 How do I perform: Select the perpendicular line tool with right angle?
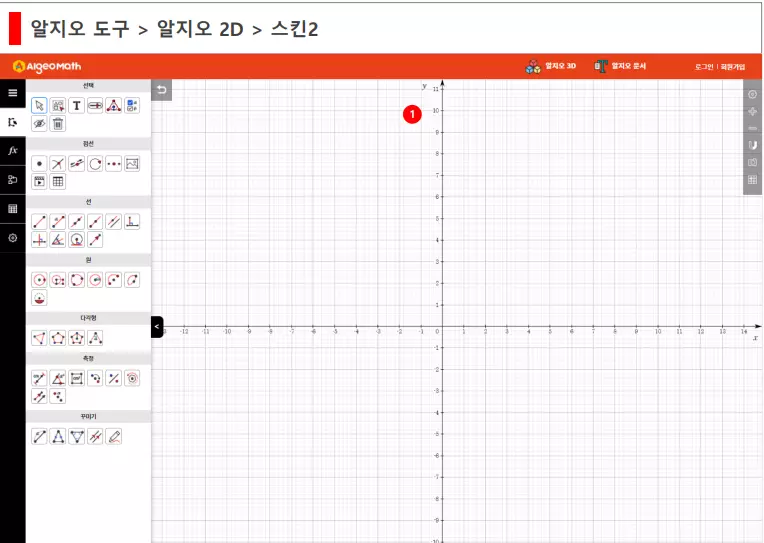point(132,222)
